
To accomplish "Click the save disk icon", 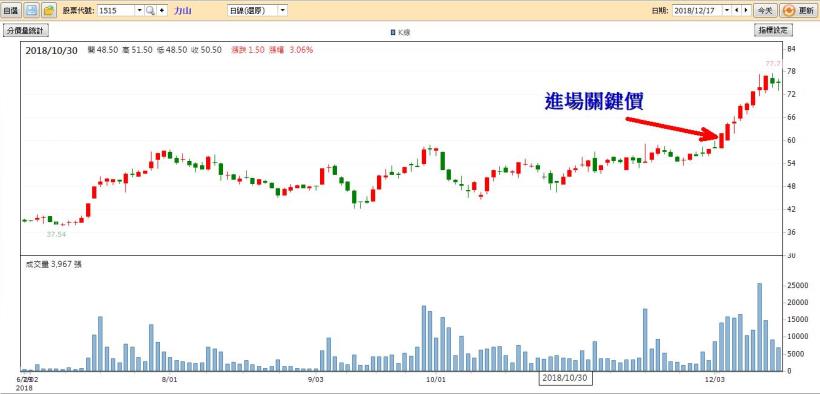I will pos(32,10).
